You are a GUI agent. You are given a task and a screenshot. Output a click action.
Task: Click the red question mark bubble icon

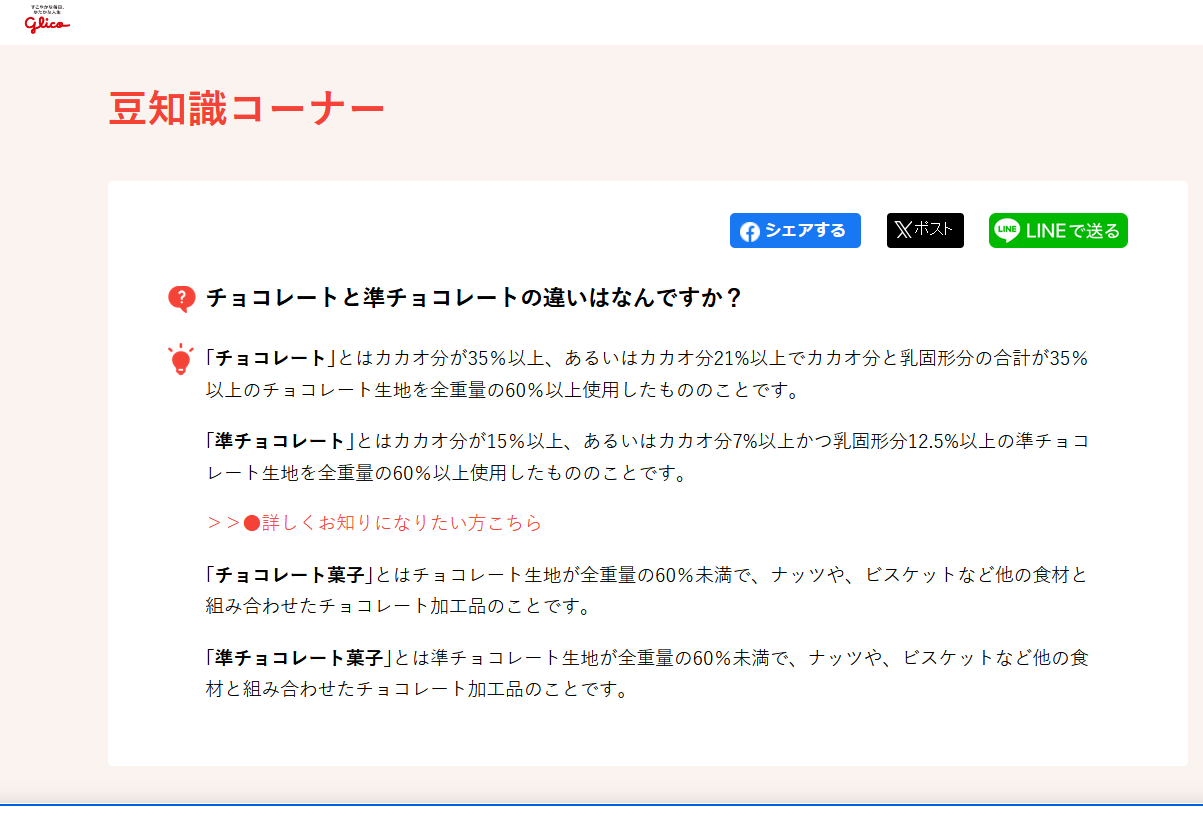coord(181,298)
